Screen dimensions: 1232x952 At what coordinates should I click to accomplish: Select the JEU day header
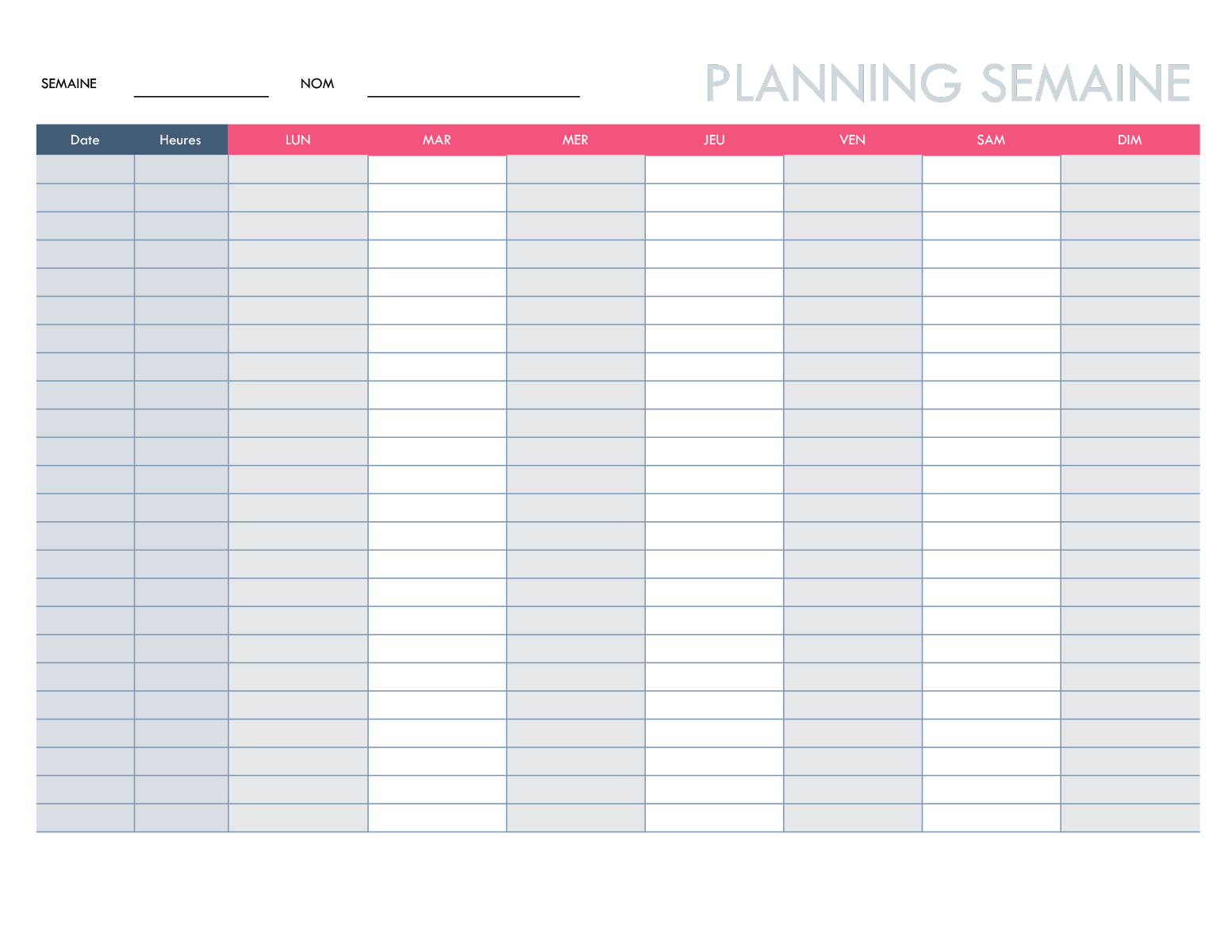[x=714, y=140]
